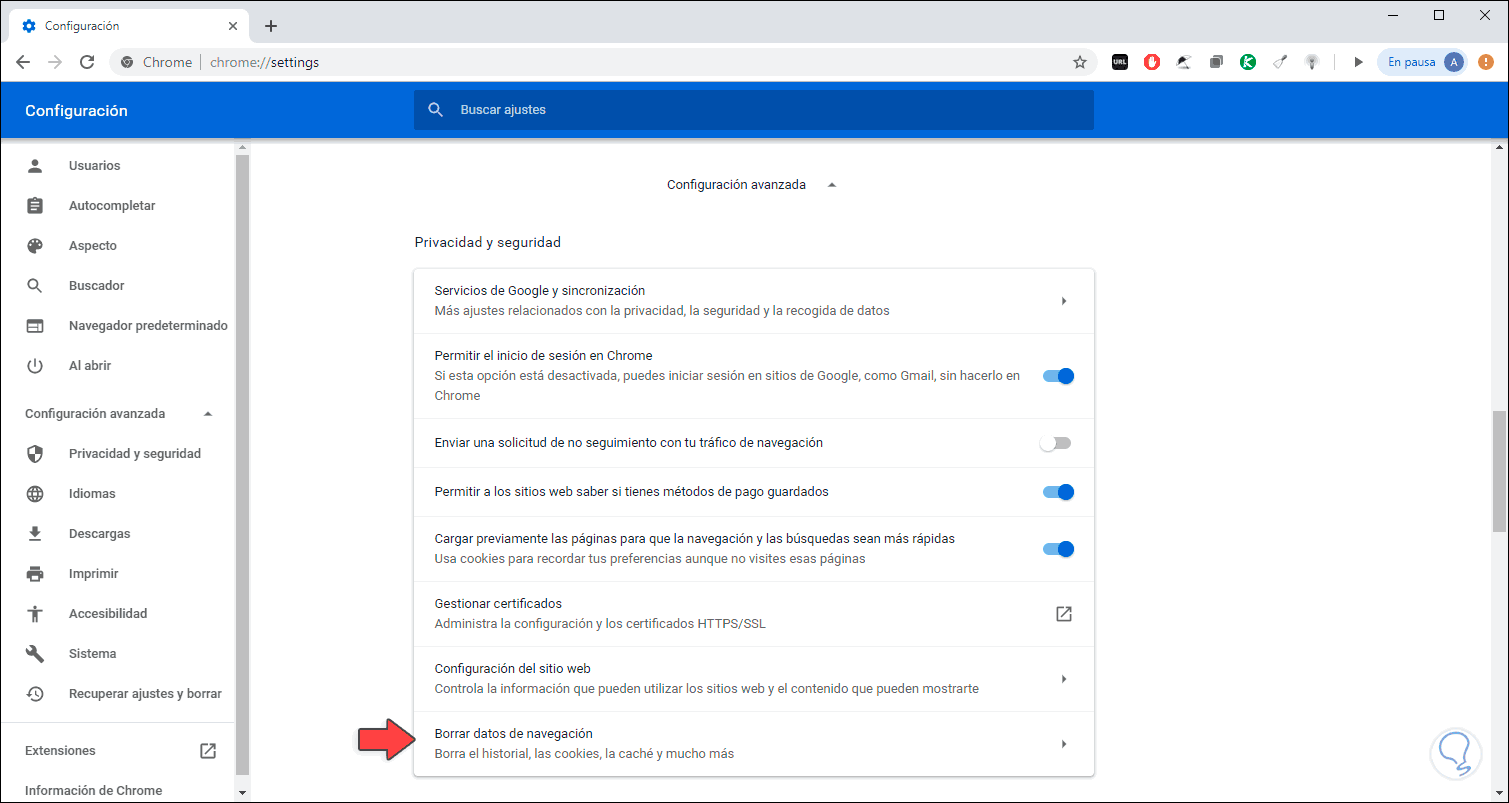
Task: Select Idiomas from the sidebar menu
Action: 92,494
